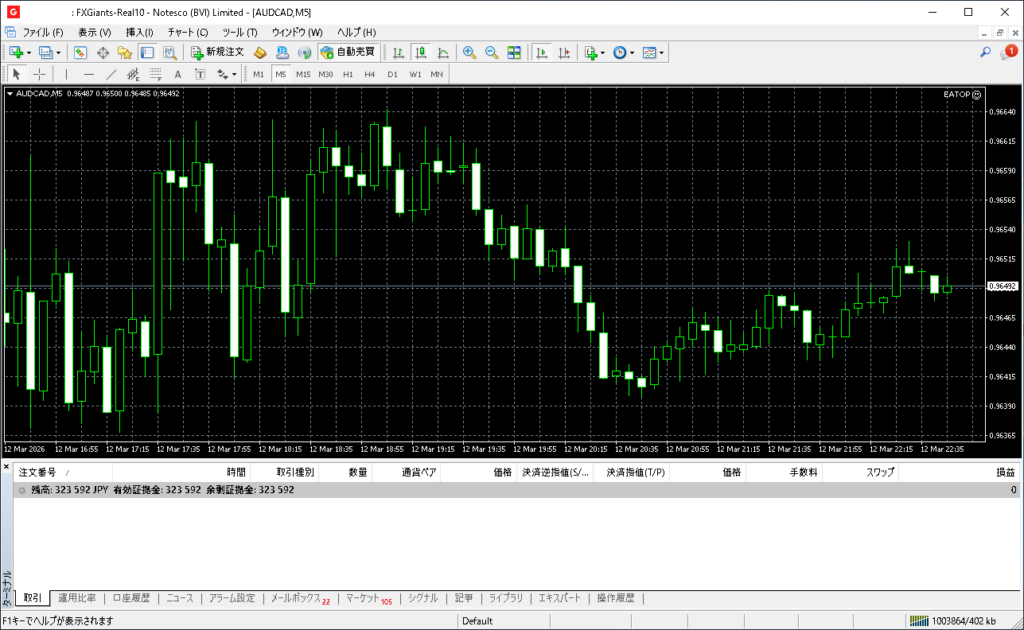Click the zoom out magnifier icon
The width and height of the screenshot is (1024, 630).
point(491,52)
